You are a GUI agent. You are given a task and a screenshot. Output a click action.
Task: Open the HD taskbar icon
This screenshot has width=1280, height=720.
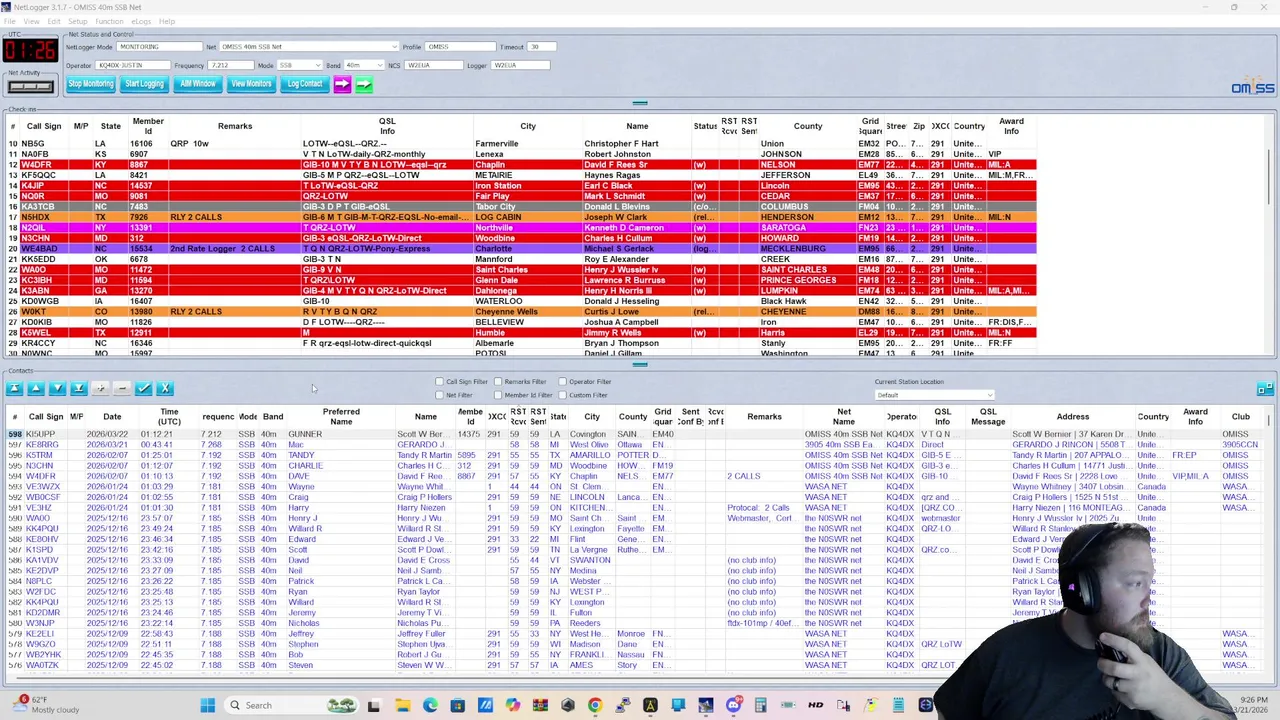(x=815, y=706)
